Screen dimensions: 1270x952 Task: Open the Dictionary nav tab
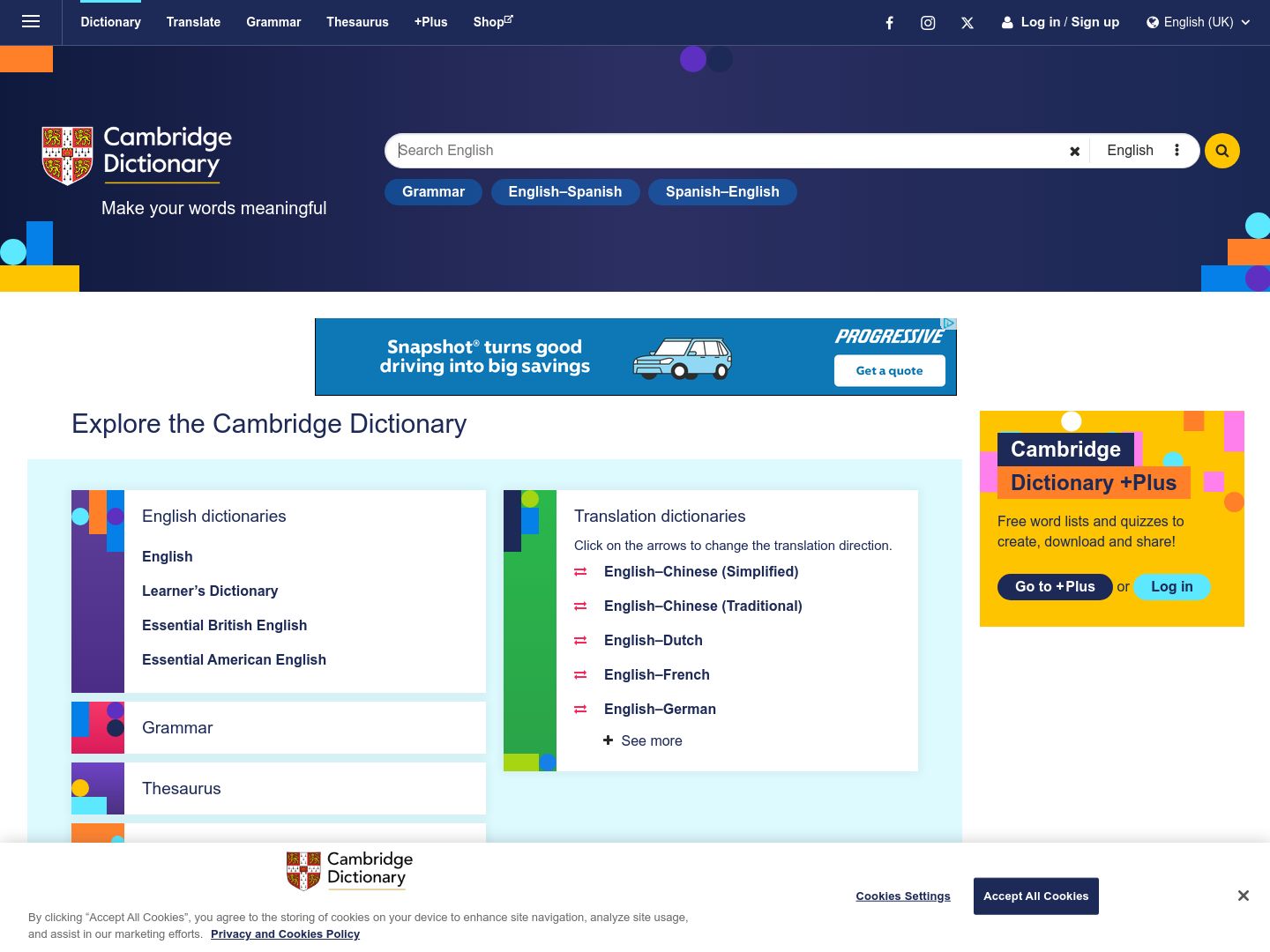[110, 22]
